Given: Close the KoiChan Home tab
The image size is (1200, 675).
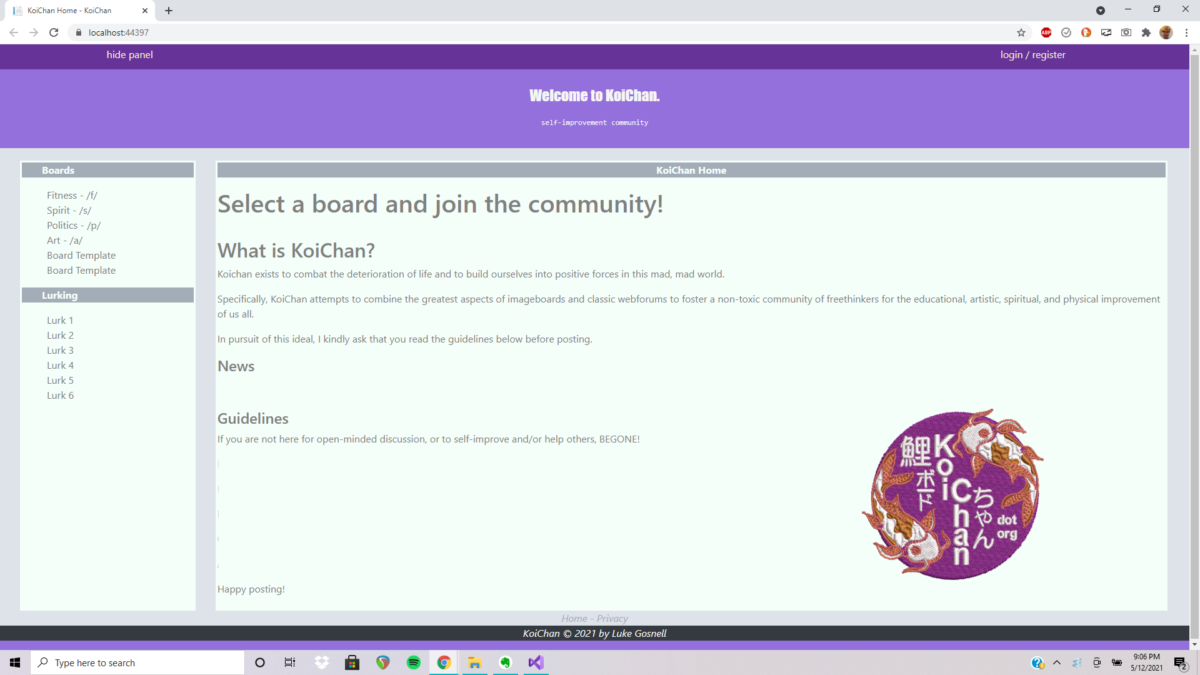Looking at the screenshot, I should click(x=145, y=10).
